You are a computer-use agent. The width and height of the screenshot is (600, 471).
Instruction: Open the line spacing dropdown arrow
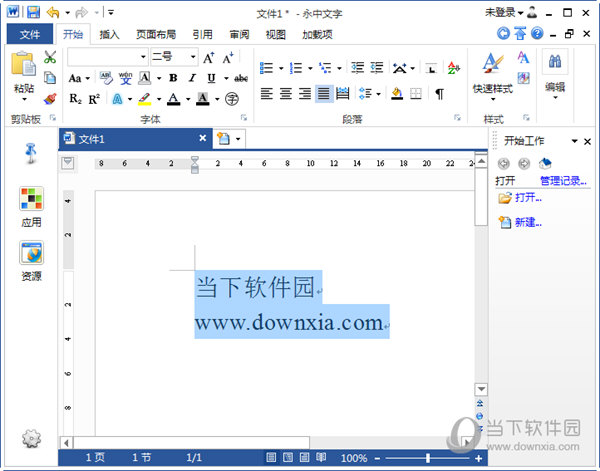point(378,94)
